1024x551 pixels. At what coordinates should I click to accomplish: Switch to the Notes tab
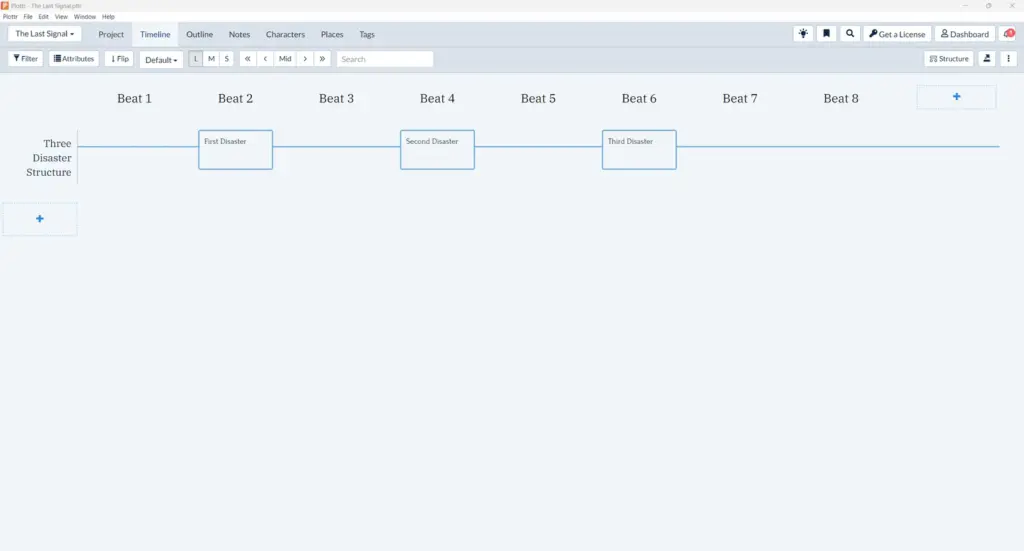point(239,35)
